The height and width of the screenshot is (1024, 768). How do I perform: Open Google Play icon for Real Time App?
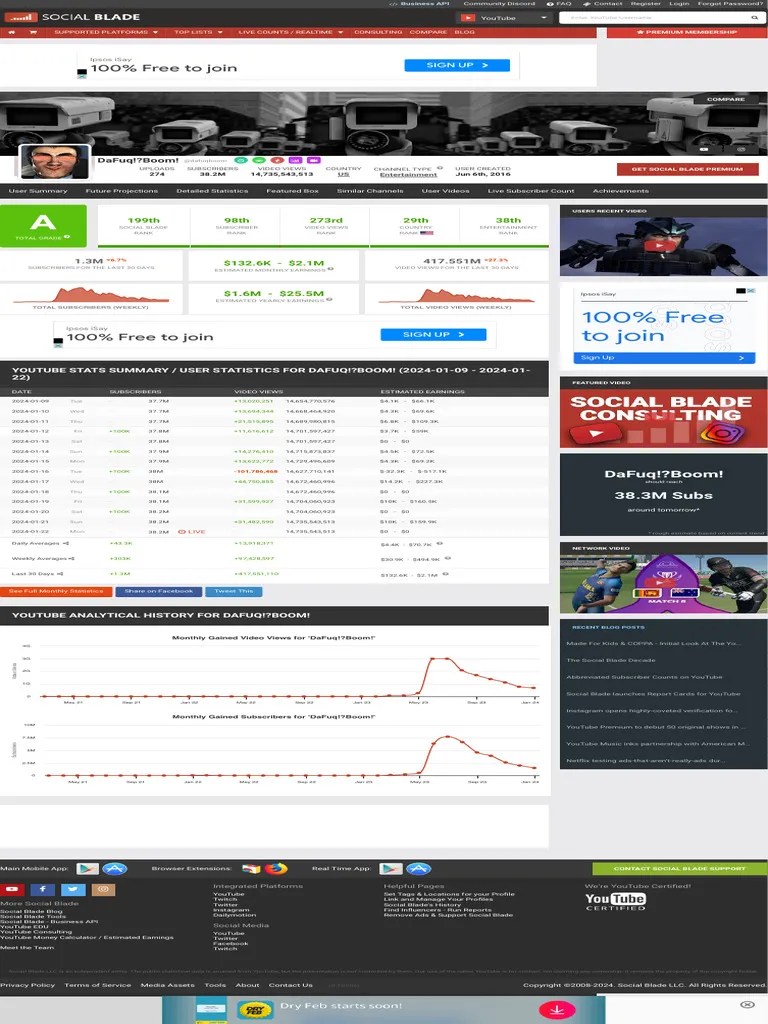[x=391, y=869]
